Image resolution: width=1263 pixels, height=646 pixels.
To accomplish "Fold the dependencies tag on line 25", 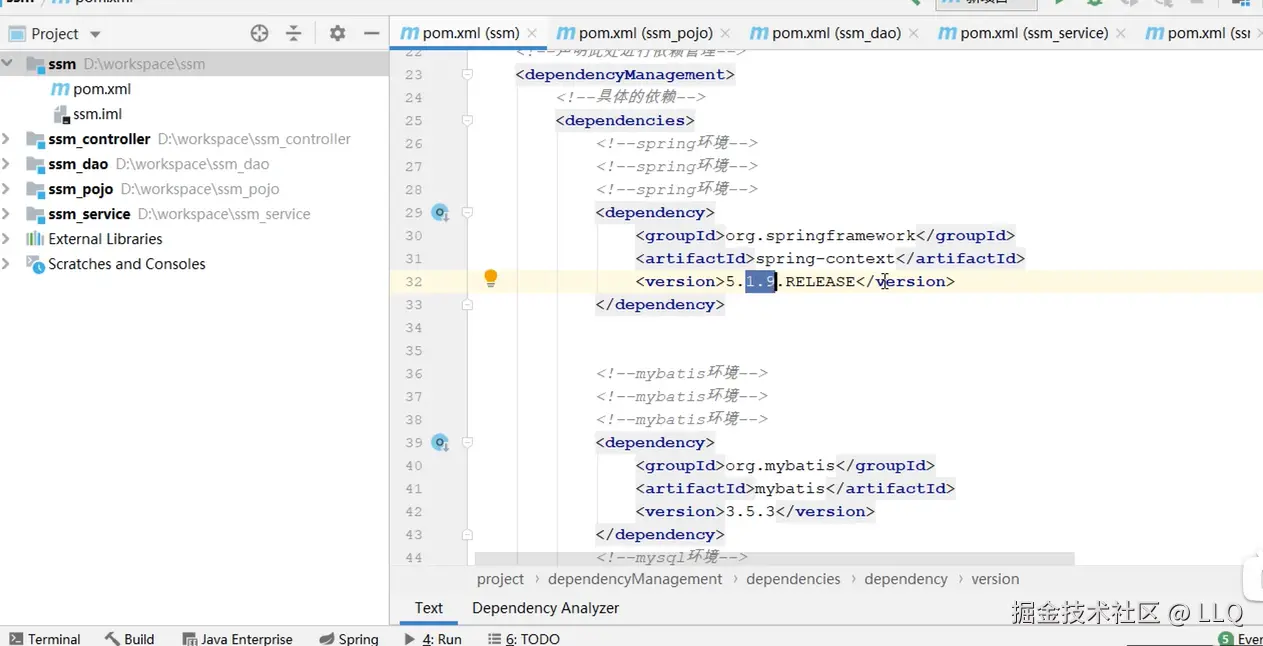I will (467, 120).
